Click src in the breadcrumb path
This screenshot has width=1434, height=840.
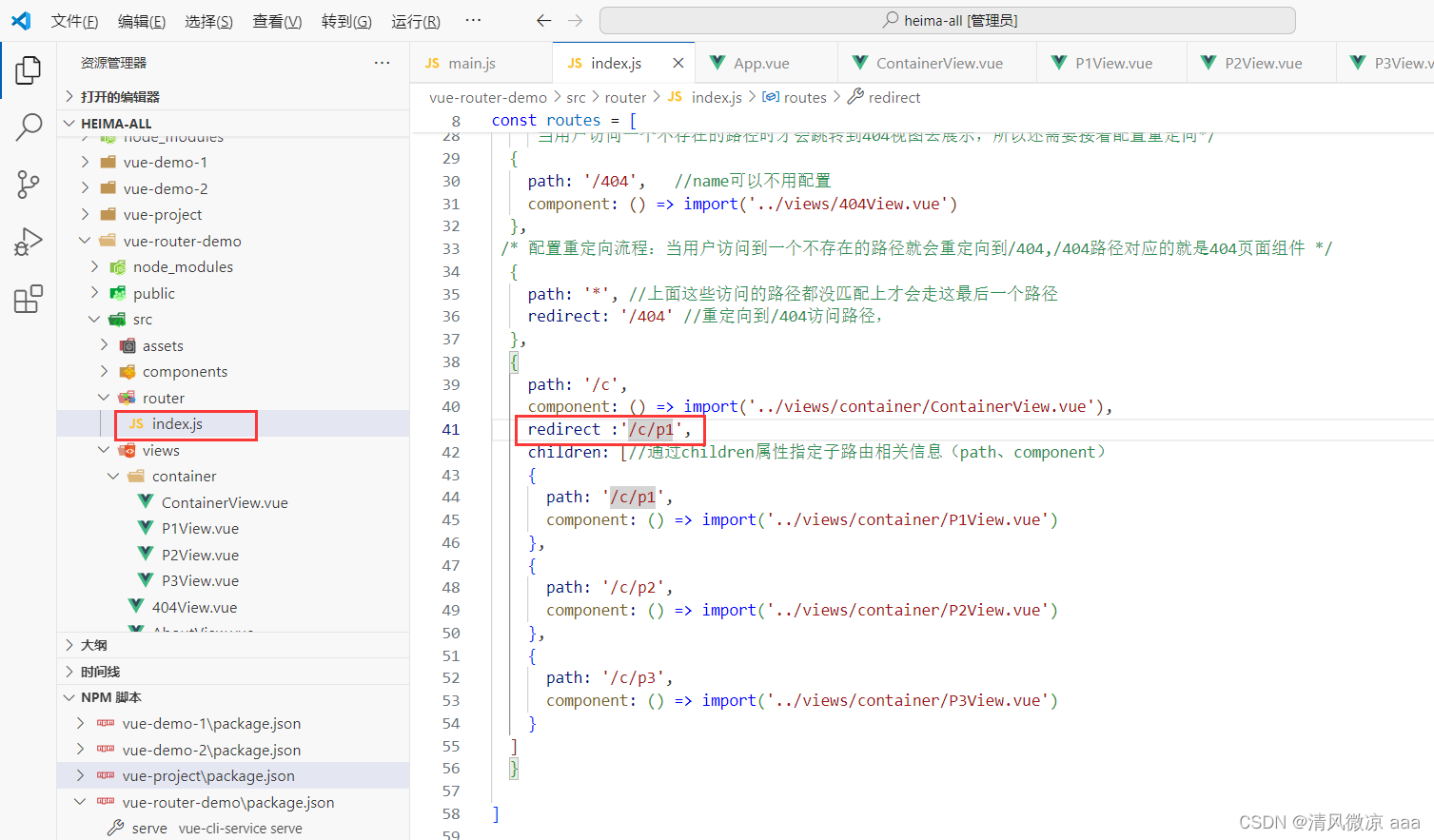coord(576,97)
